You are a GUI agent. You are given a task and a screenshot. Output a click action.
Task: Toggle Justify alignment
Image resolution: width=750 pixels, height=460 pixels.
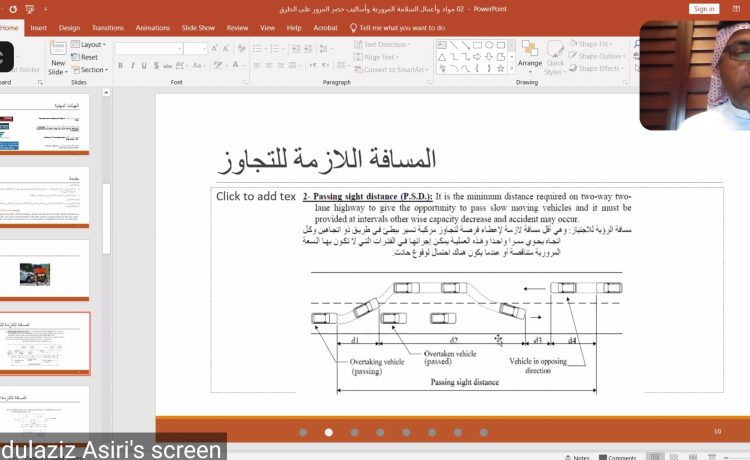pos(293,66)
